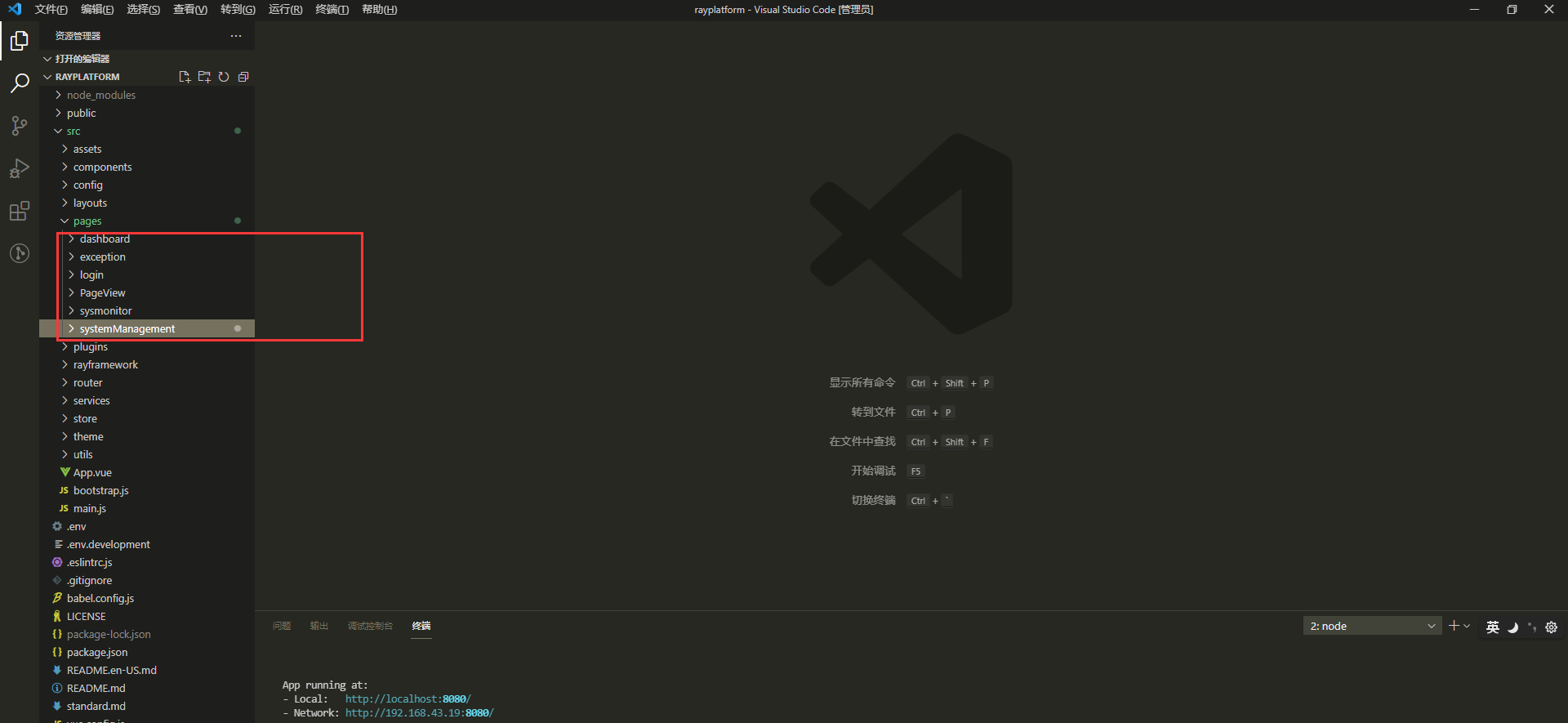
Task: Expand the node_modules folder
Action: [x=147, y=95]
